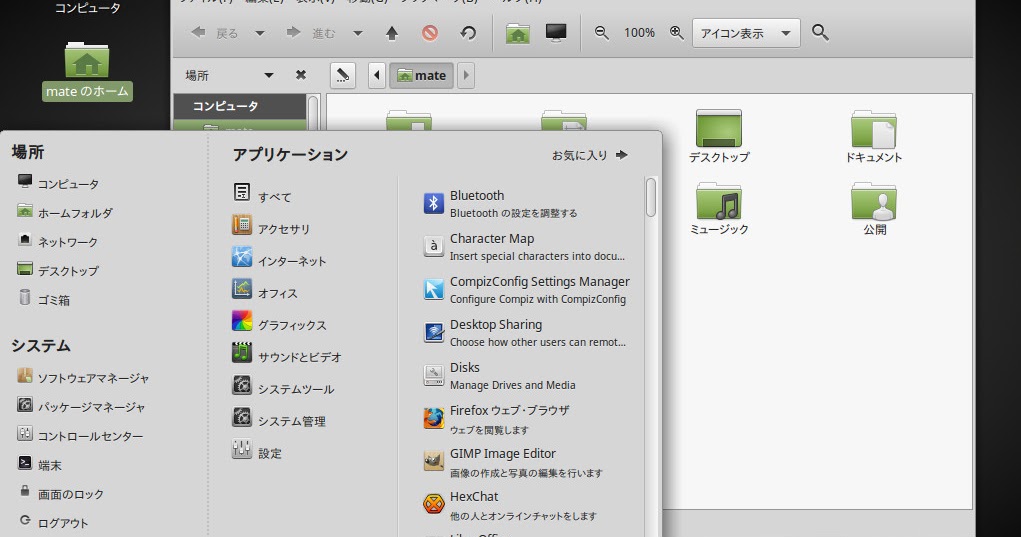Screen dimensions: 1021x537
Task: Click mate のホーム desktop icon
Action: pyautogui.click(x=87, y=71)
